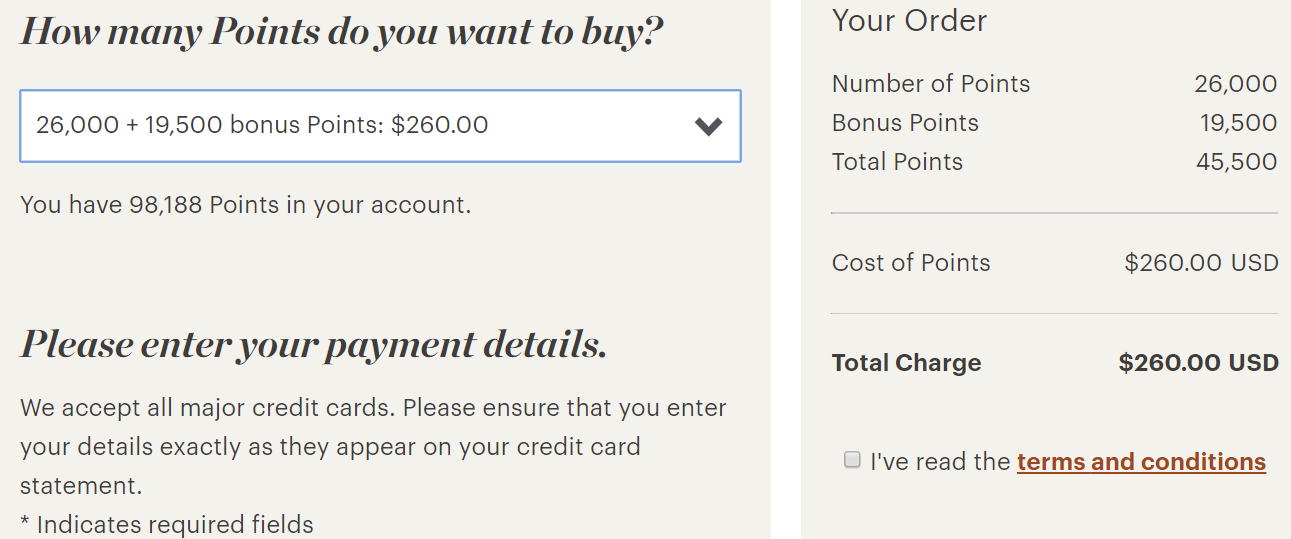Viewport: 1291px width, 539px height.
Task: Click the chevron arrow in Points selector
Action: click(708, 126)
